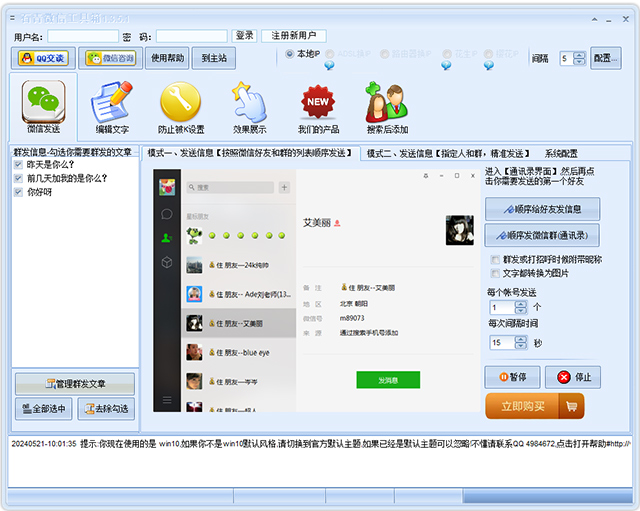Click the help bubble under 本地IP
Viewport: 640px width, 511px height.
tap(329, 65)
